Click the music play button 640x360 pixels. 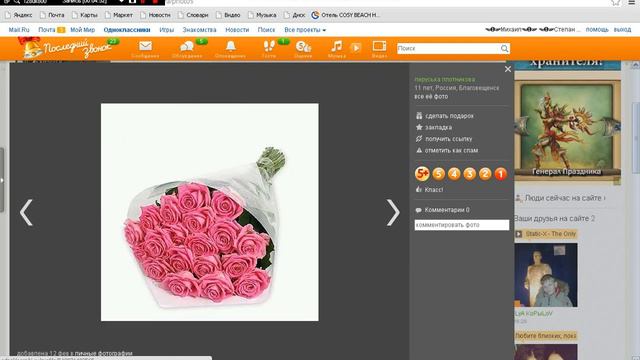356,48
